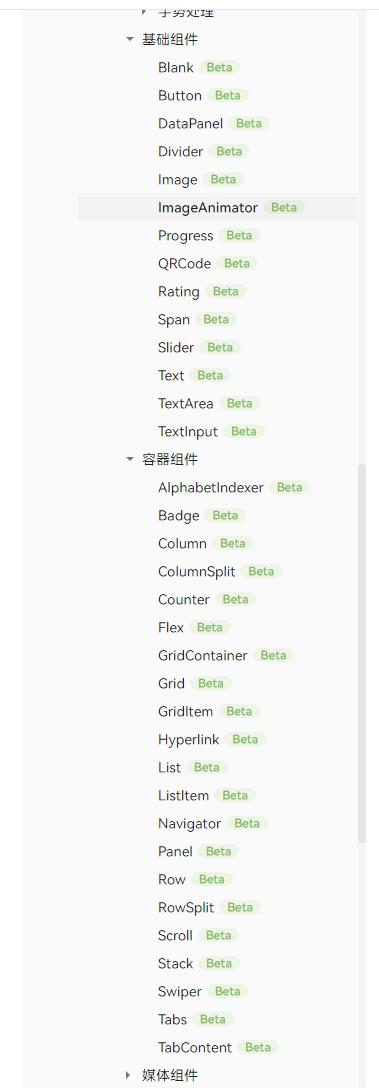
Task: Click the Beta tag next to Hyperlink
Action: [x=245, y=739]
